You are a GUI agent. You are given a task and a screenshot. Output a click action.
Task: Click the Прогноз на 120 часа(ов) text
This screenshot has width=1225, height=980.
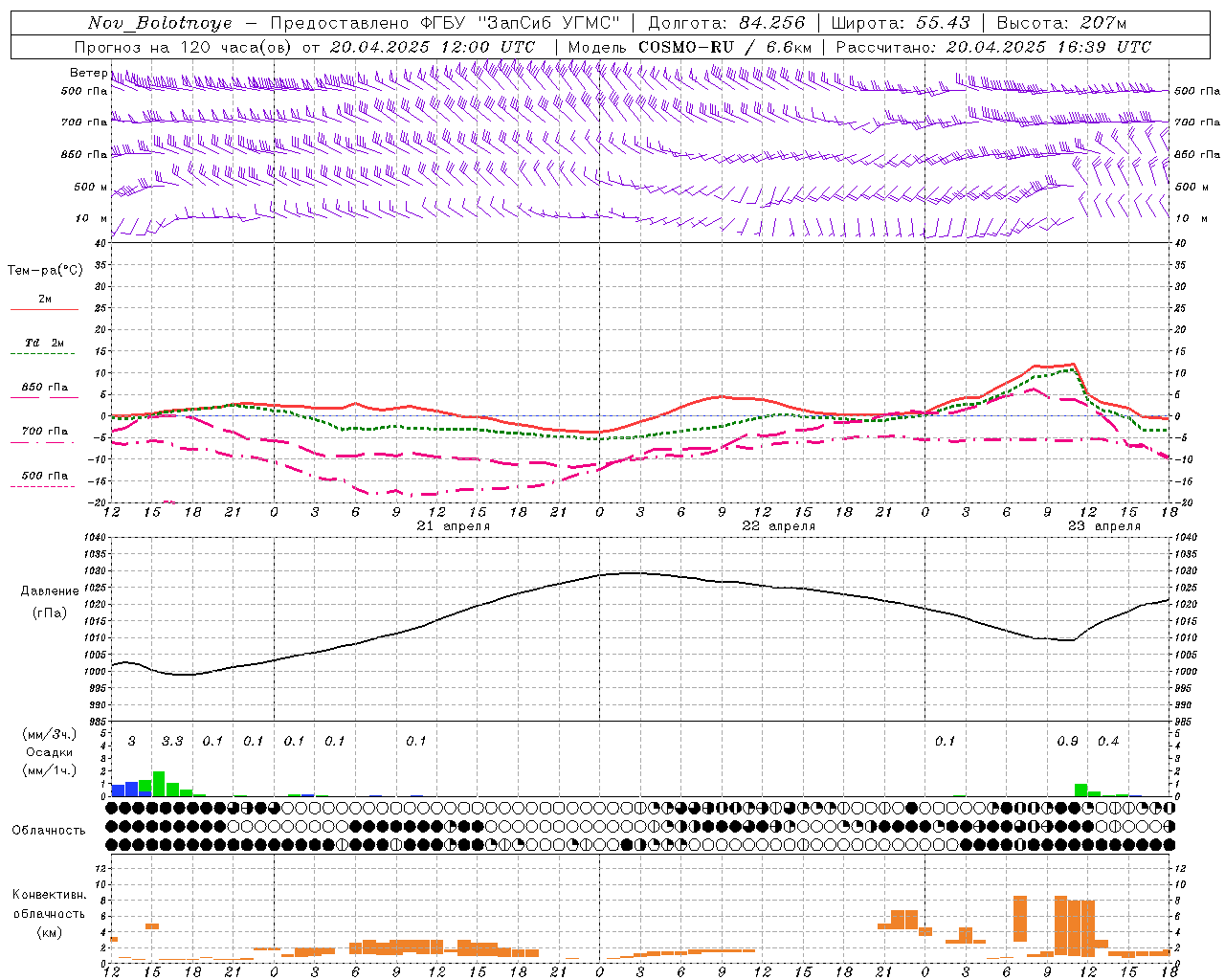click(185, 47)
